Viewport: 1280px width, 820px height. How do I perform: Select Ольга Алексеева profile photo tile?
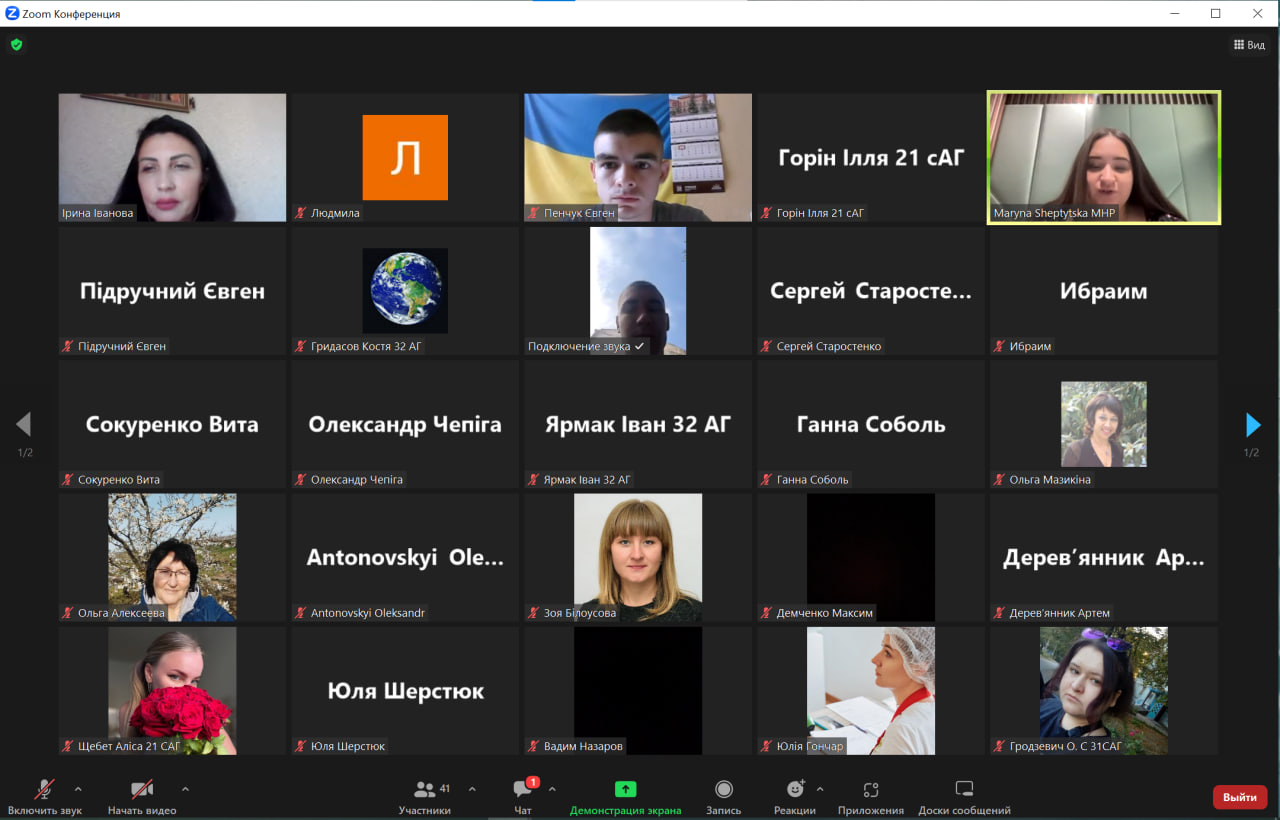pyautogui.click(x=172, y=557)
